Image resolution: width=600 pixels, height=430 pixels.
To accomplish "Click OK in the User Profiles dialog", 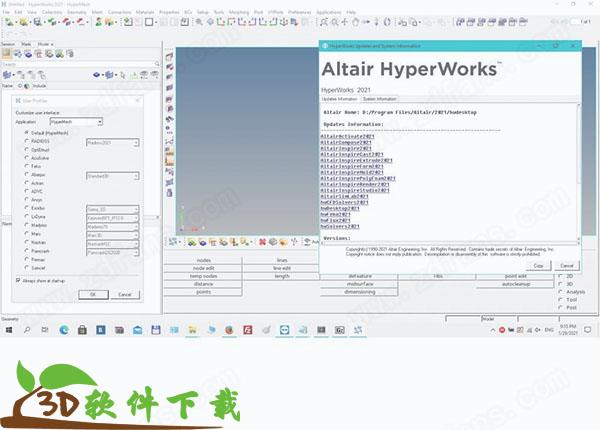I will (93, 294).
